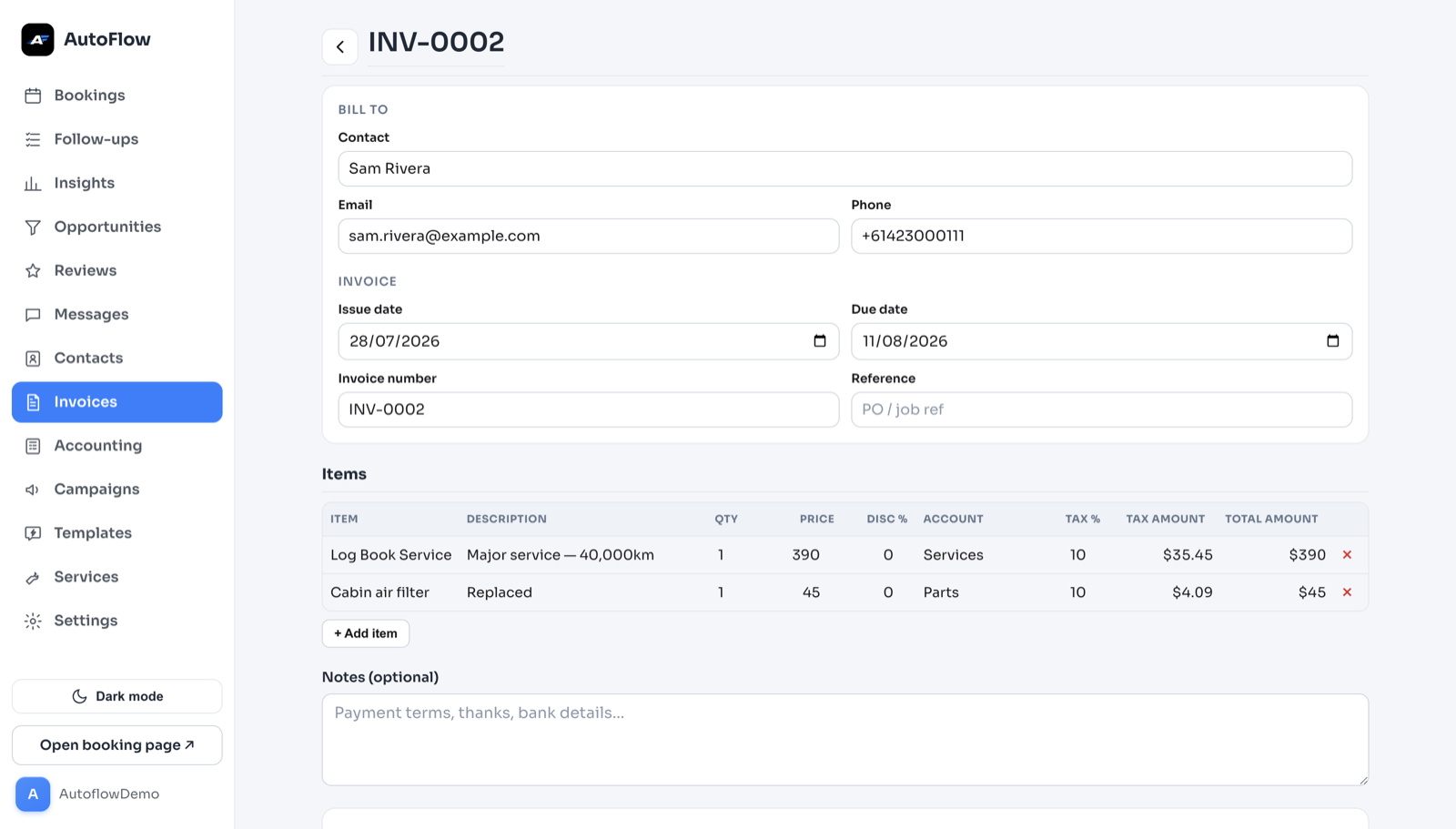Click the Reviews star icon
Image resolution: width=1456 pixels, height=829 pixels.
(x=33, y=270)
